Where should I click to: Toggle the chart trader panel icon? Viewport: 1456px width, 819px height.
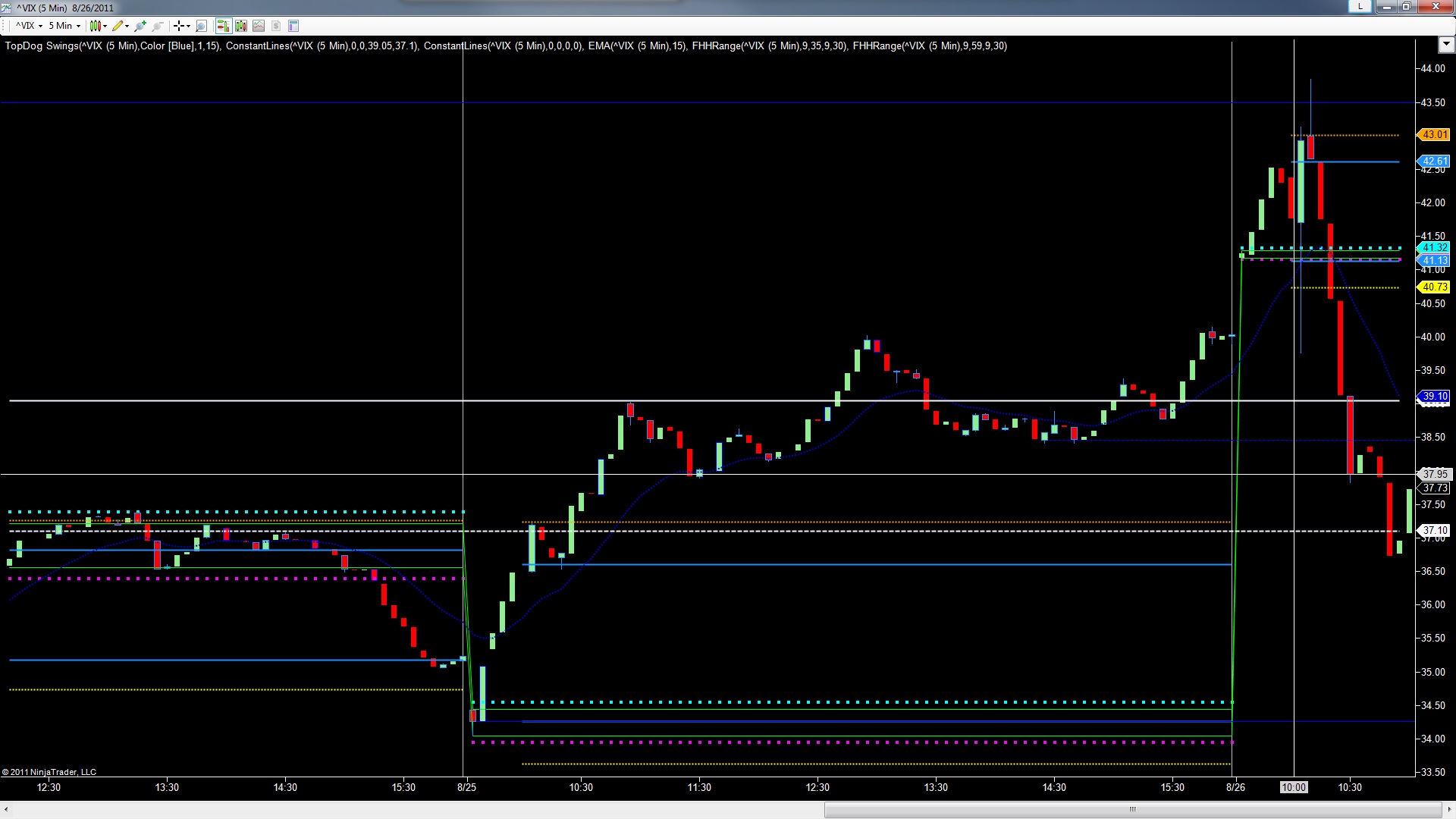[223, 26]
